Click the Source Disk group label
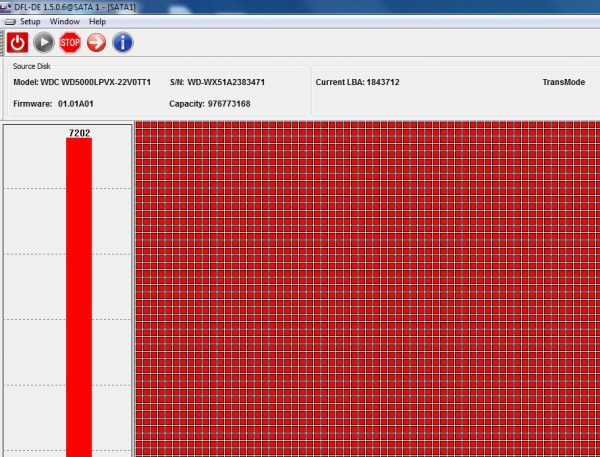 pyautogui.click(x=31, y=66)
